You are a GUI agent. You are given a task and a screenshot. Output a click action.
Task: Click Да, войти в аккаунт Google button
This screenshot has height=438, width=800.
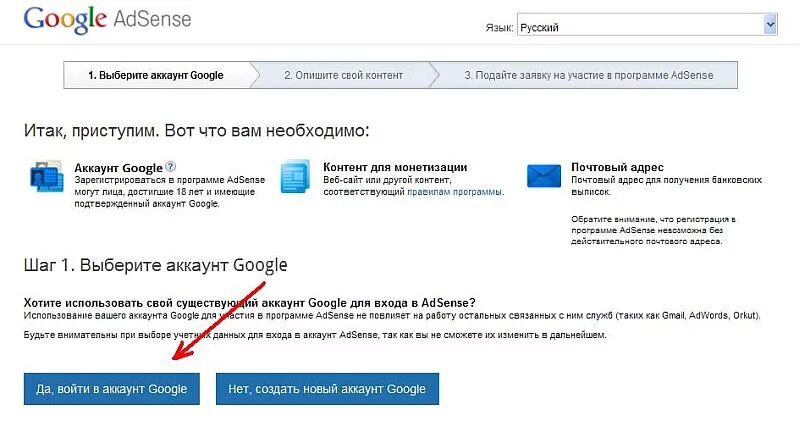(112, 389)
